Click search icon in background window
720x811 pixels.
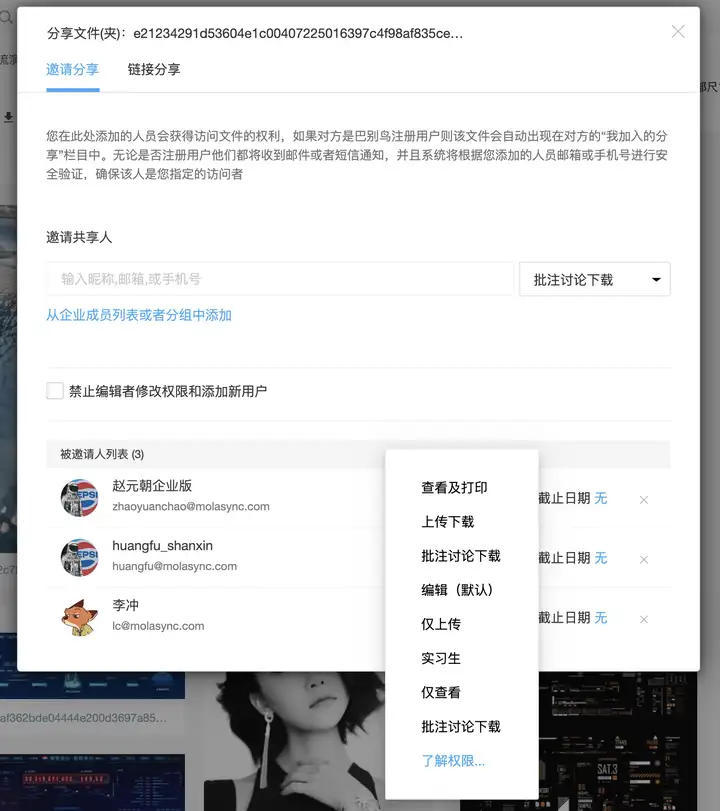point(6,17)
